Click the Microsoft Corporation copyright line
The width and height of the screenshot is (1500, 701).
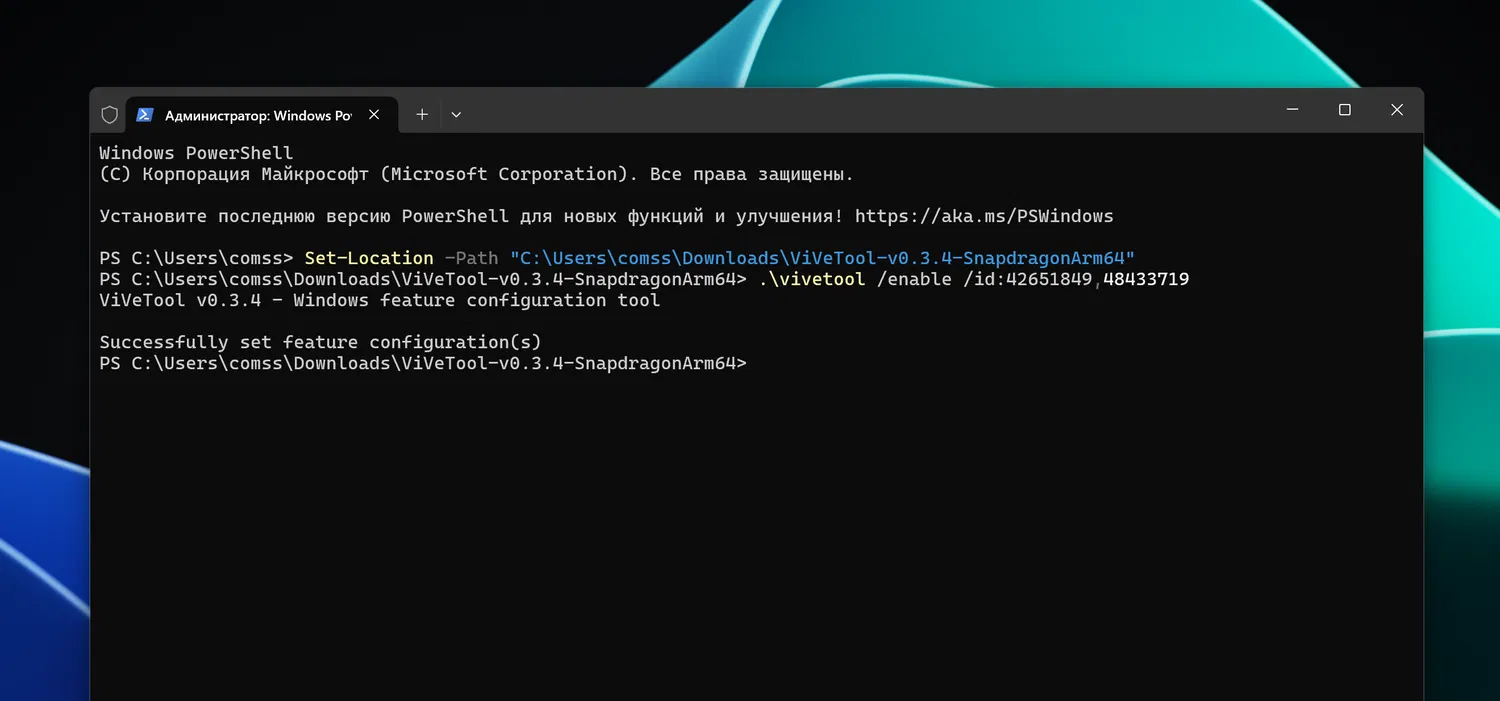(x=477, y=174)
